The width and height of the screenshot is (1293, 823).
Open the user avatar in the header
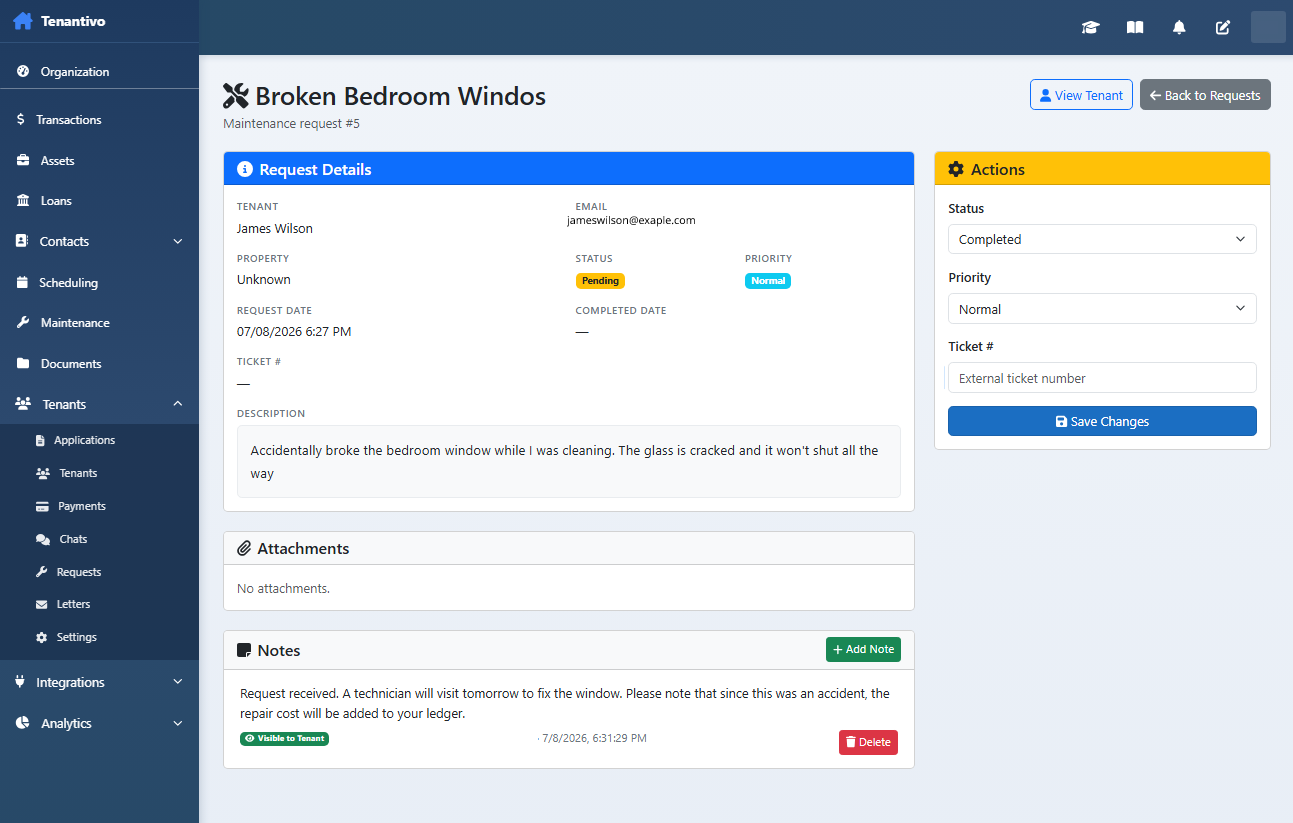coord(1268,27)
